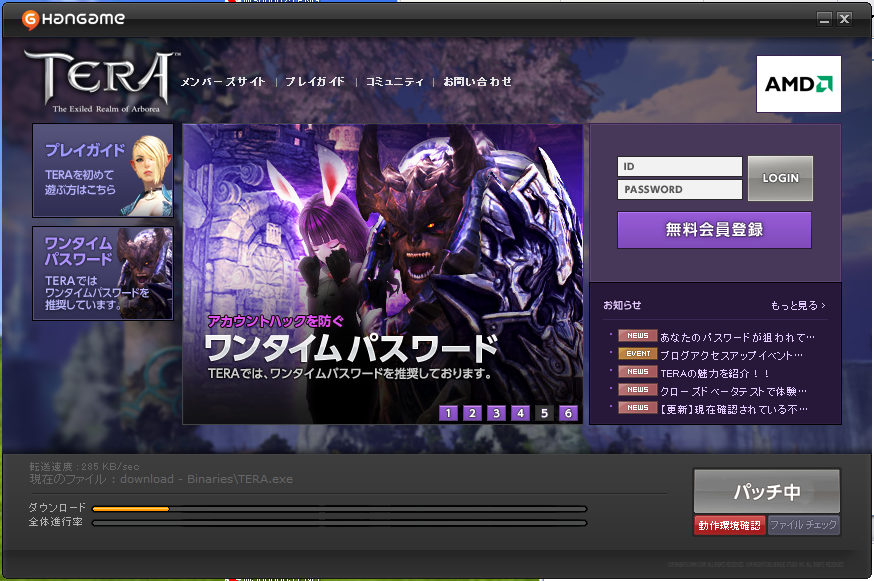Click the ID input field
The height and width of the screenshot is (581, 874).
coord(679,166)
